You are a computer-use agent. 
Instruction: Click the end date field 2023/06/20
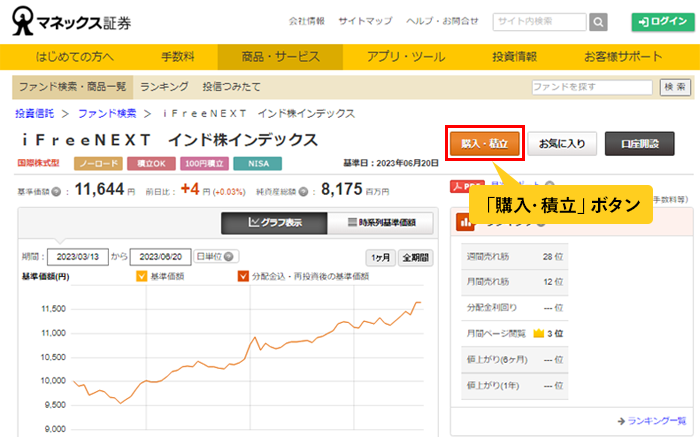(x=161, y=257)
